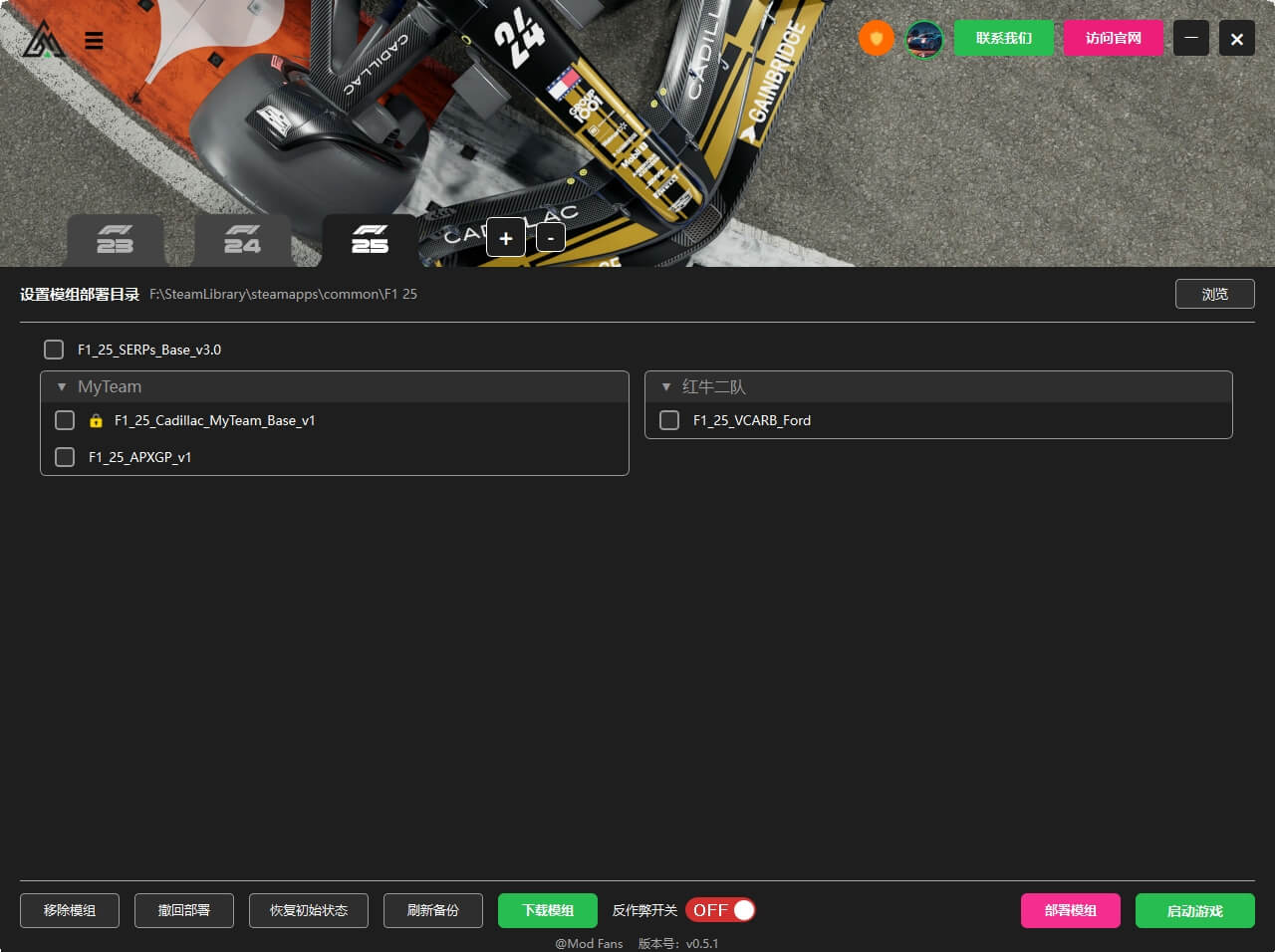Click the 浏览 browse button

click(x=1214, y=294)
